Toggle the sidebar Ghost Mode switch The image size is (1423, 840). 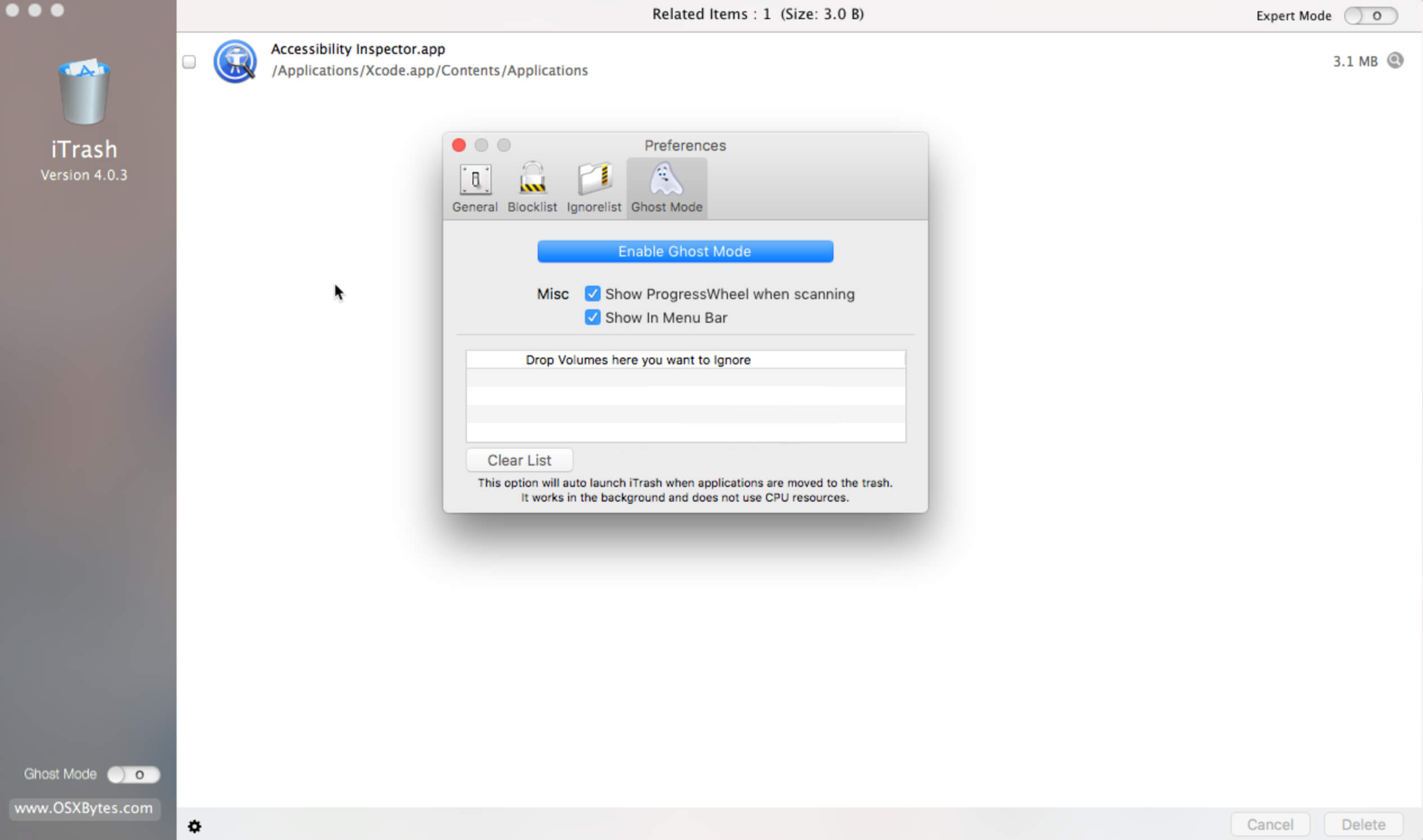point(134,774)
